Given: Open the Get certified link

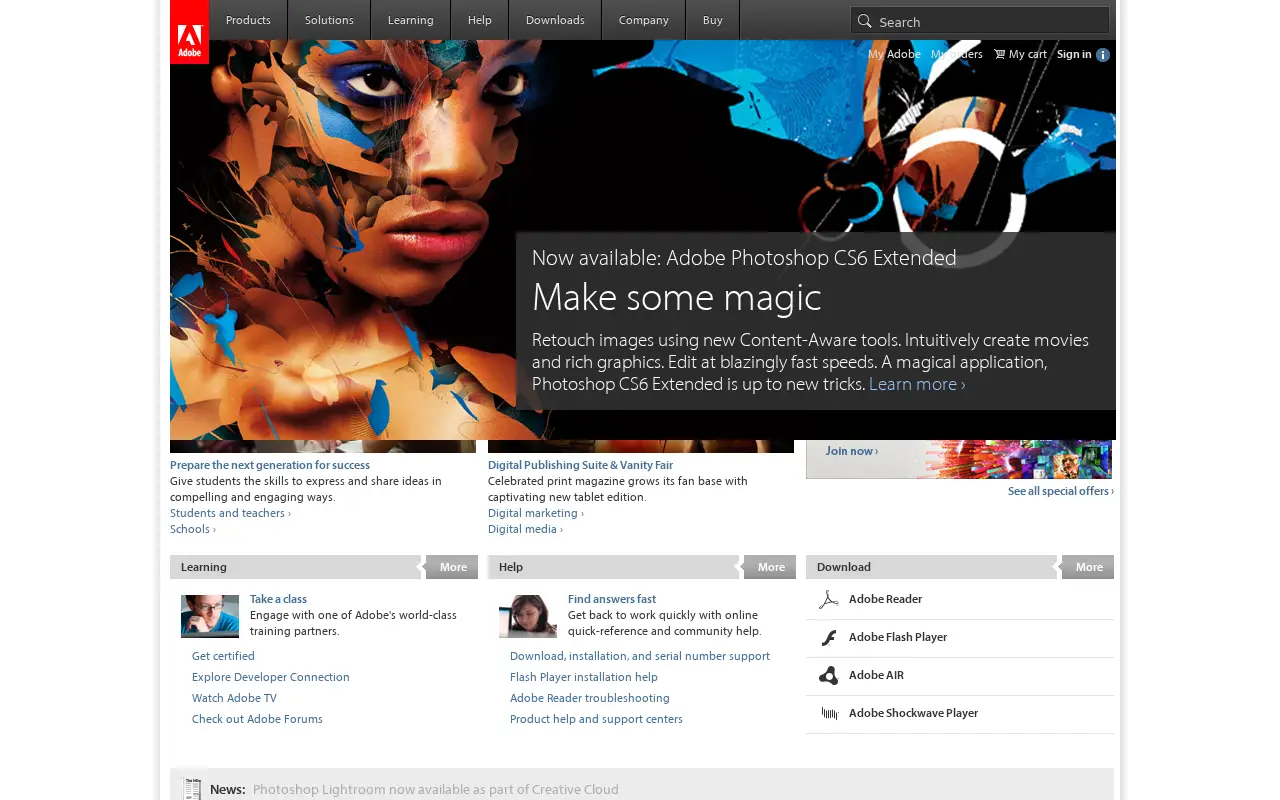Looking at the screenshot, I should pos(223,656).
